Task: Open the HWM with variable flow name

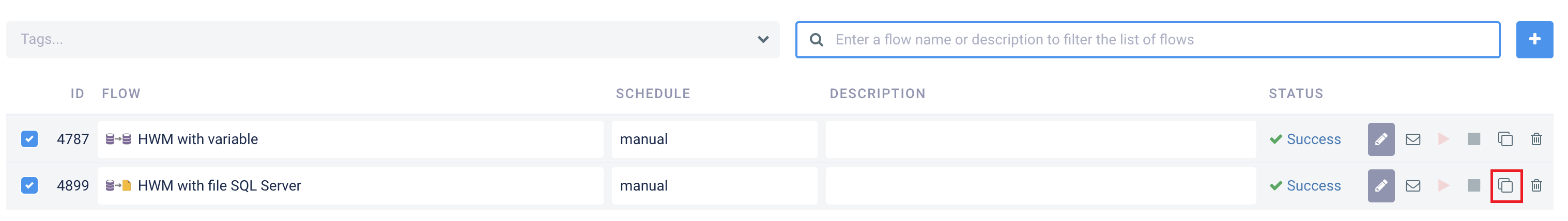Action: tap(198, 139)
